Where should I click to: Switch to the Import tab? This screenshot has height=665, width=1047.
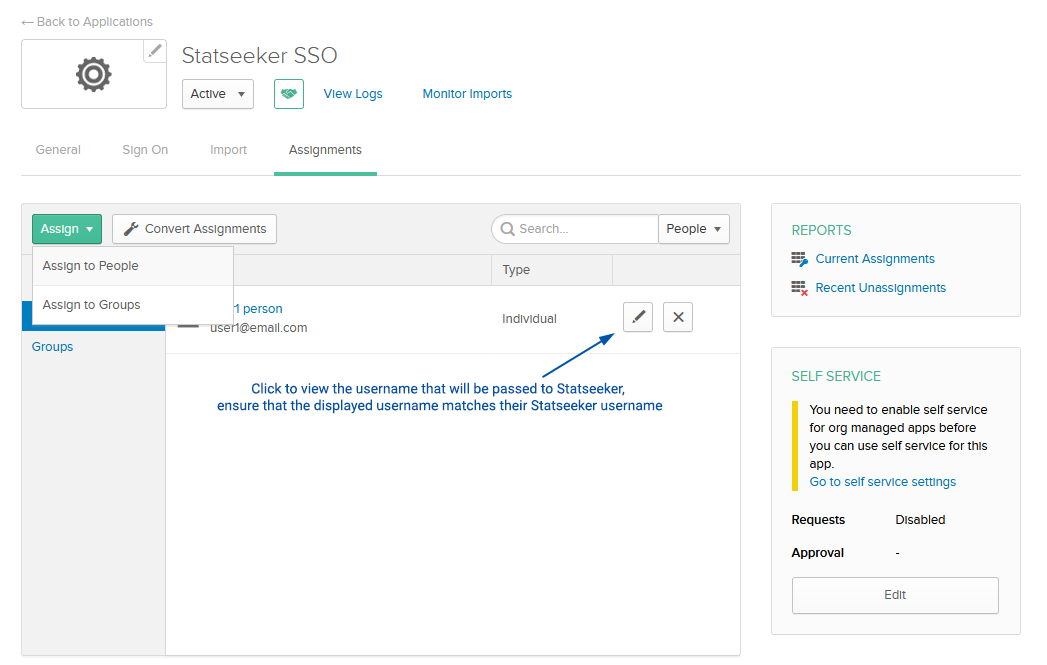coord(228,150)
